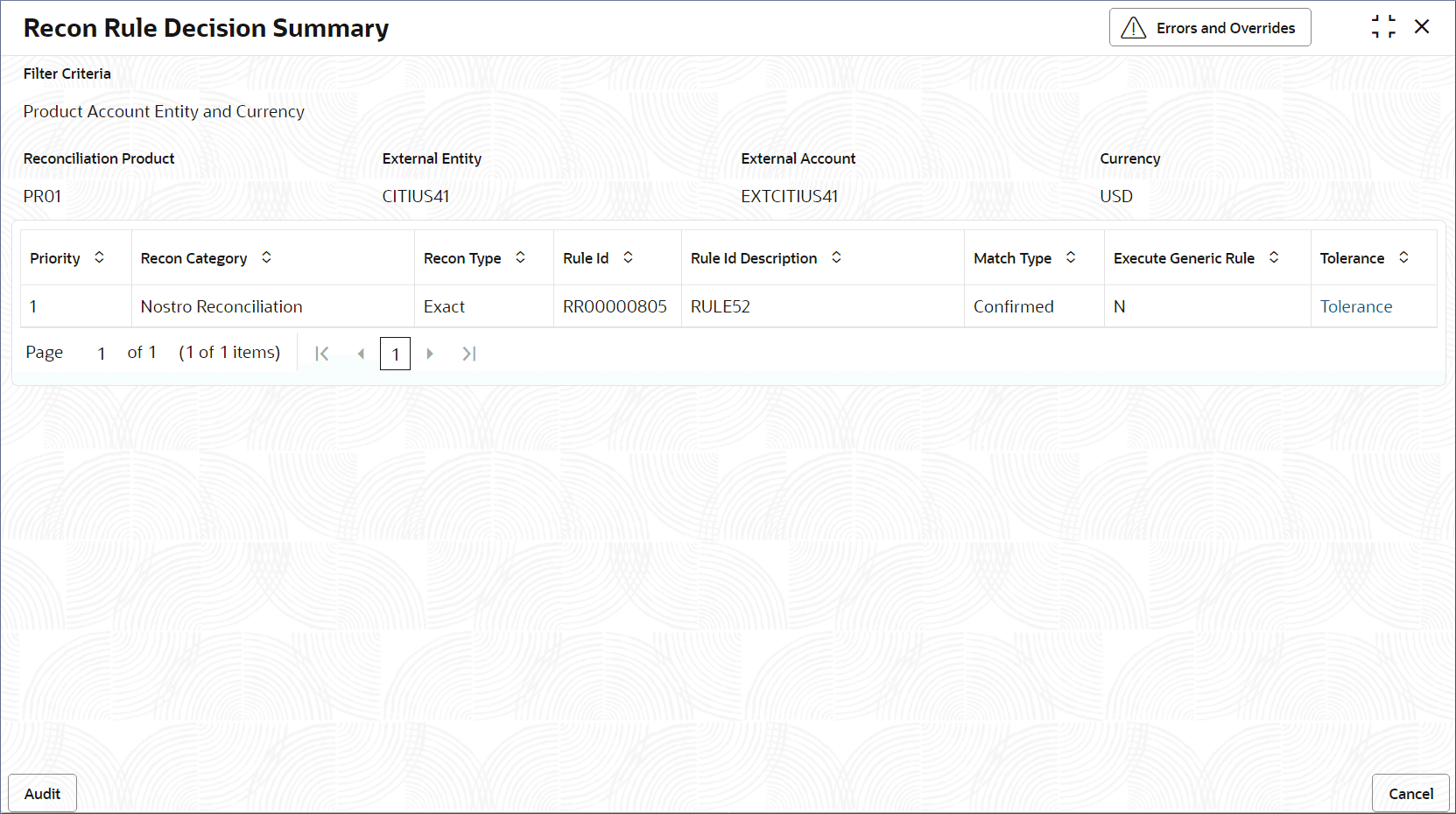Select the RR00000805 rule id cell
Image resolution: width=1456 pixels, height=814 pixels.
point(617,306)
